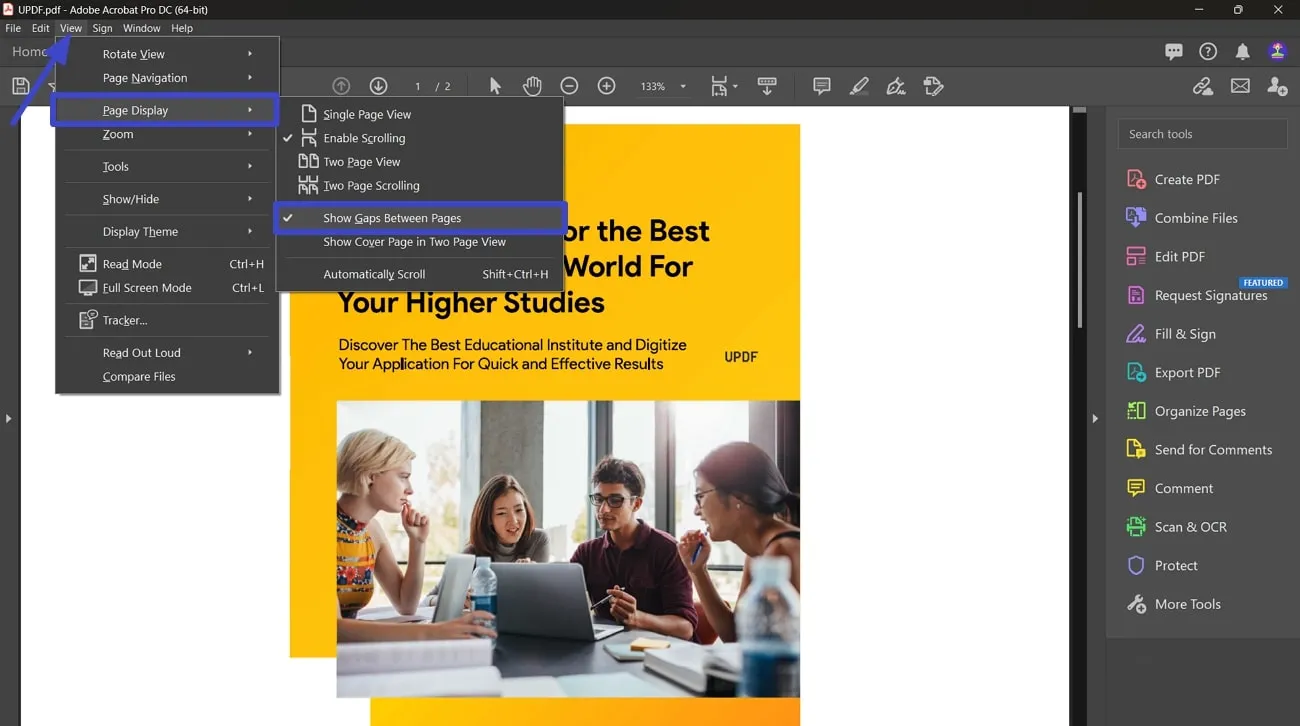
Task: Expand the Read Out Loud submenu
Action: pos(141,352)
